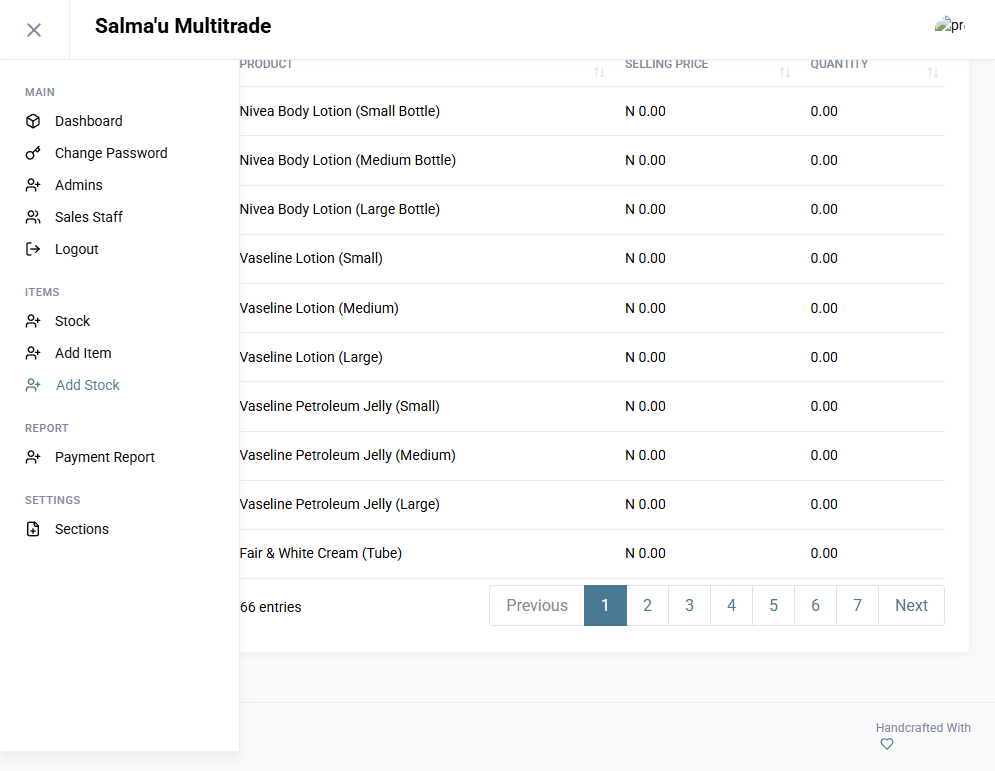Click the Payment Report user-plus icon
The image size is (995, 771).
33,457
